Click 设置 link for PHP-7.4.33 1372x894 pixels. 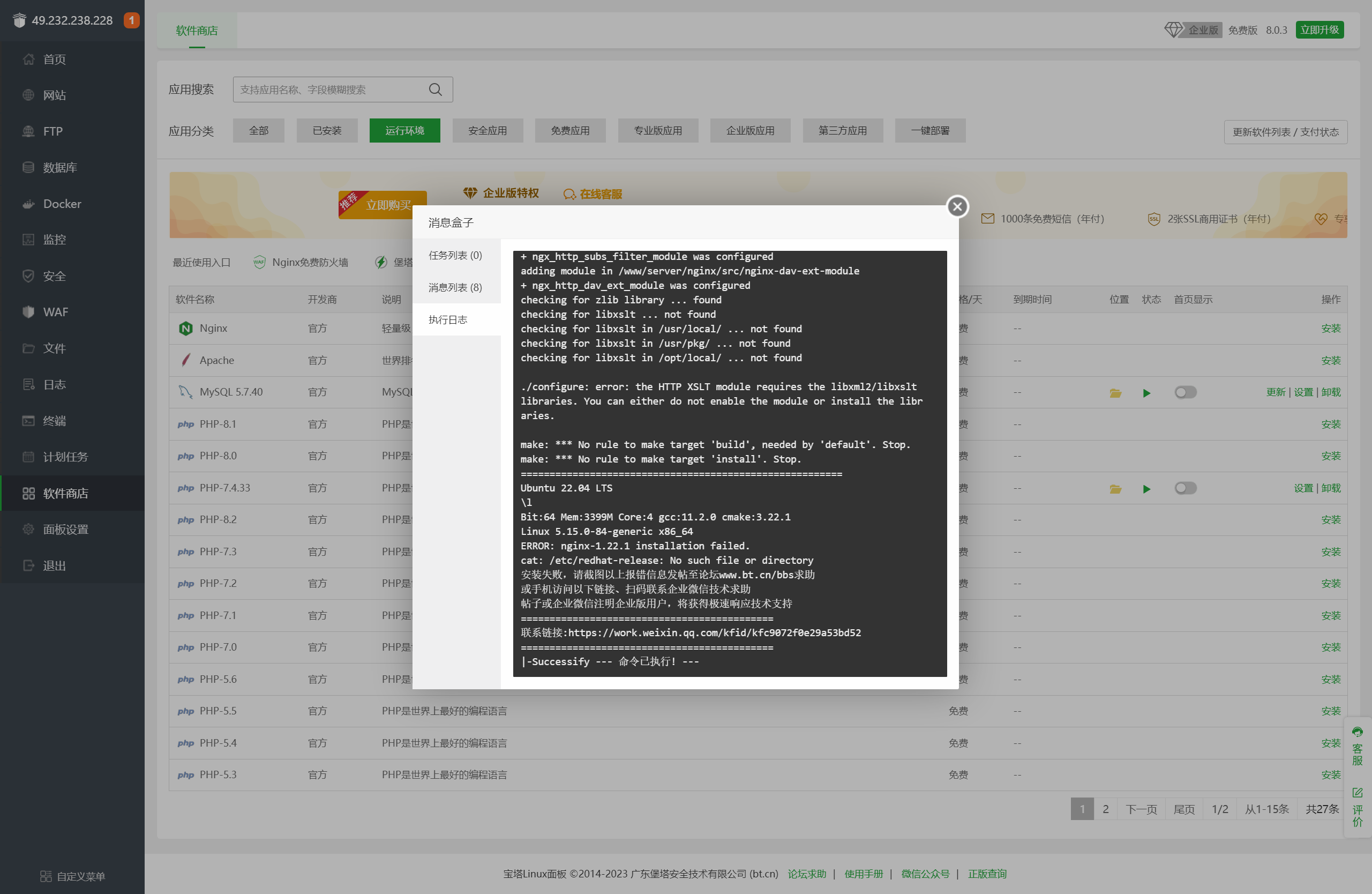coord(1303,488)
